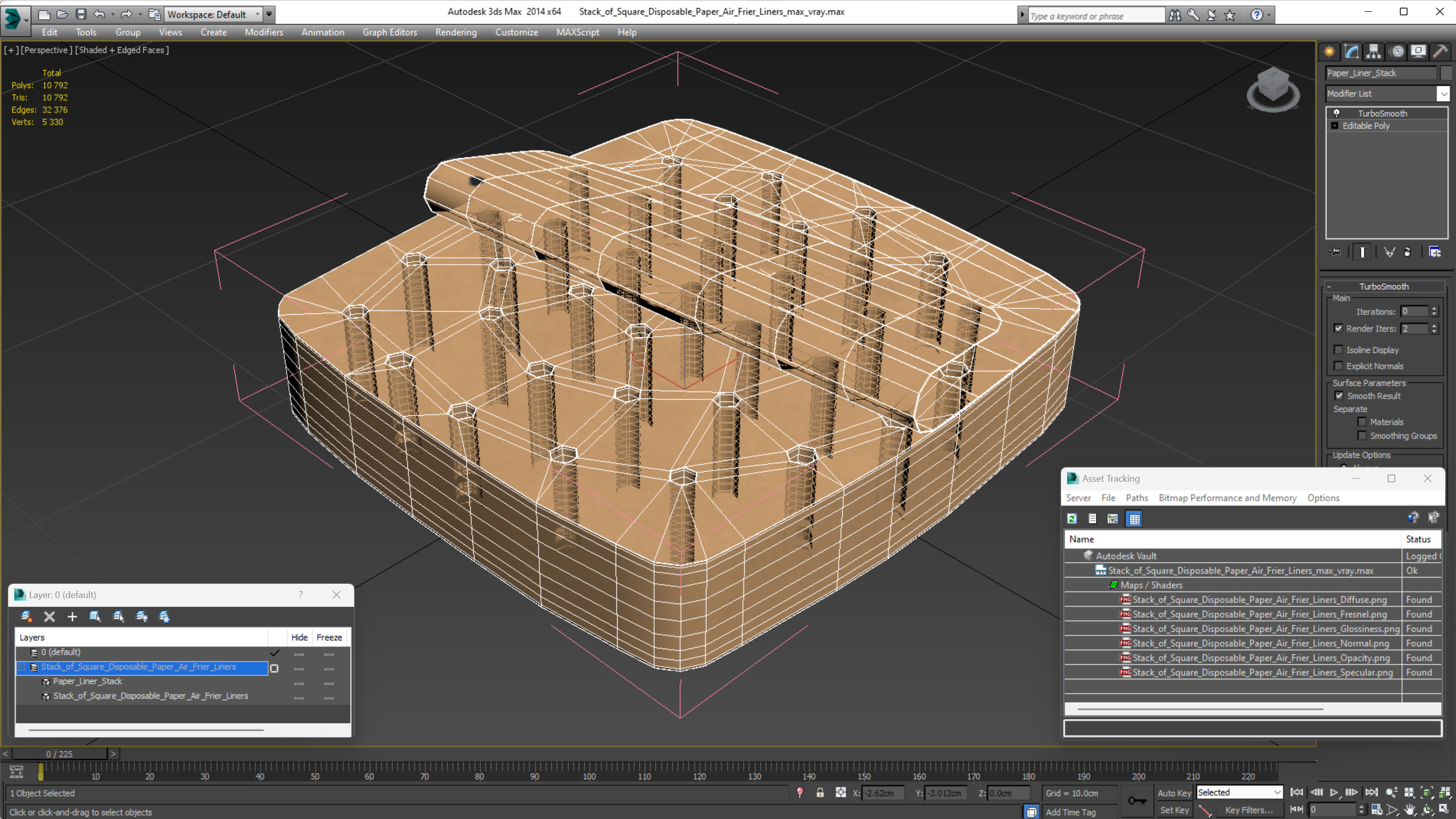Expand the Editable Poly stack entry
The image size is (1456, 819).
1335,126
